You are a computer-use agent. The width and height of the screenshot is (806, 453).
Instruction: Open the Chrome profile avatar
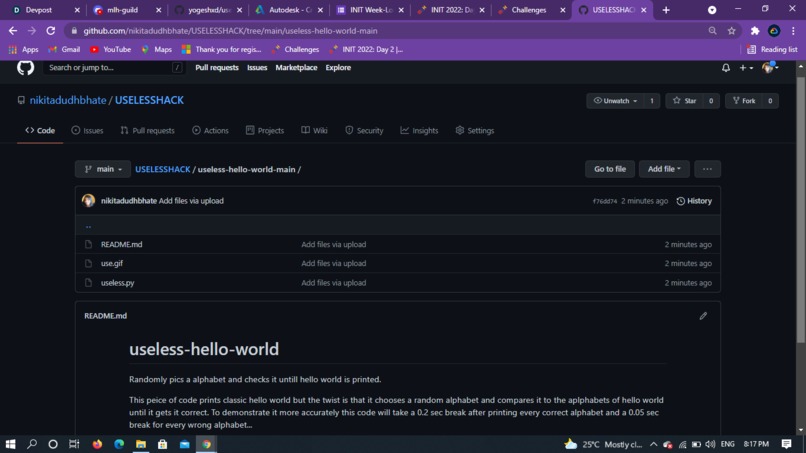(x=774, y=31)
